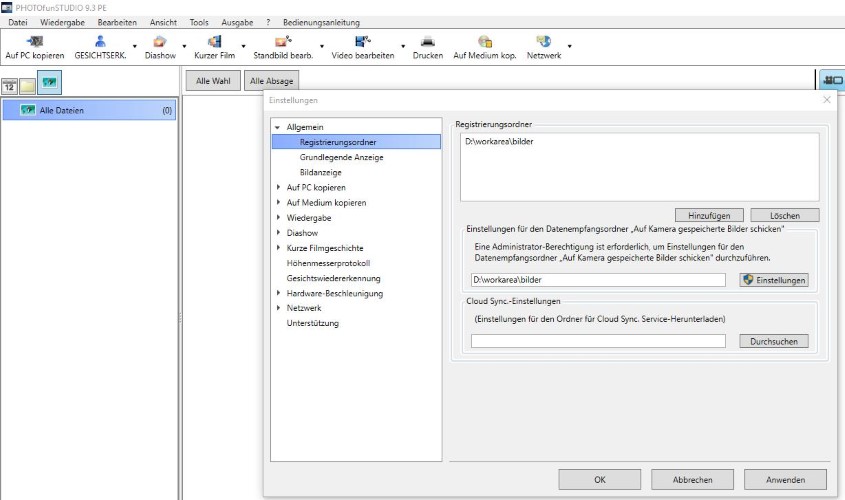Open the Netzwerk toolbar icon
Viewport: 845px width, 500px height.
tap(544, 41)
